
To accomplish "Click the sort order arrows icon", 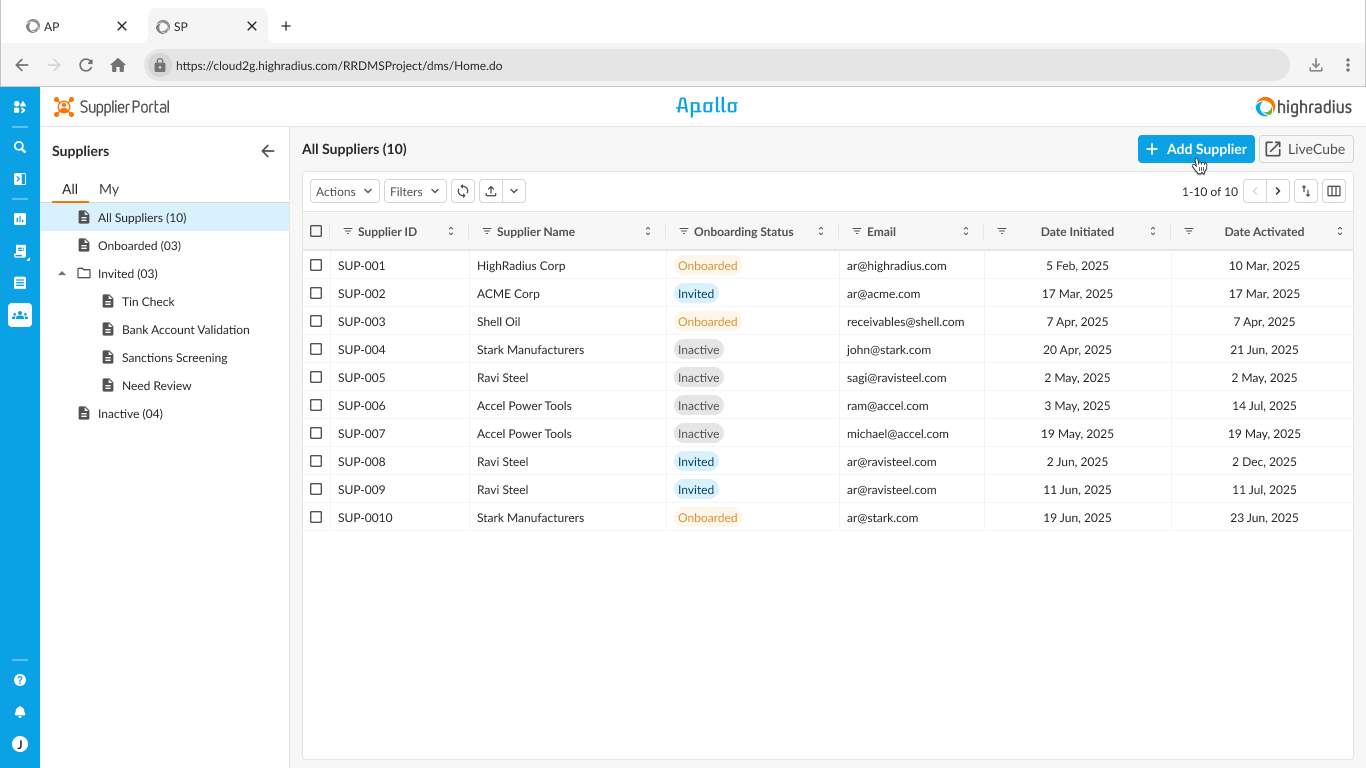I will 1305,191.
